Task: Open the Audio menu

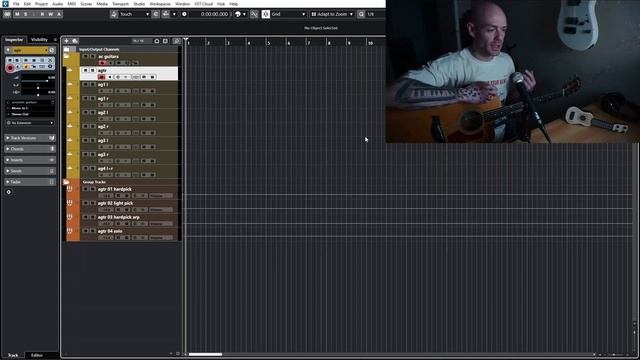Action: (58, 4)
